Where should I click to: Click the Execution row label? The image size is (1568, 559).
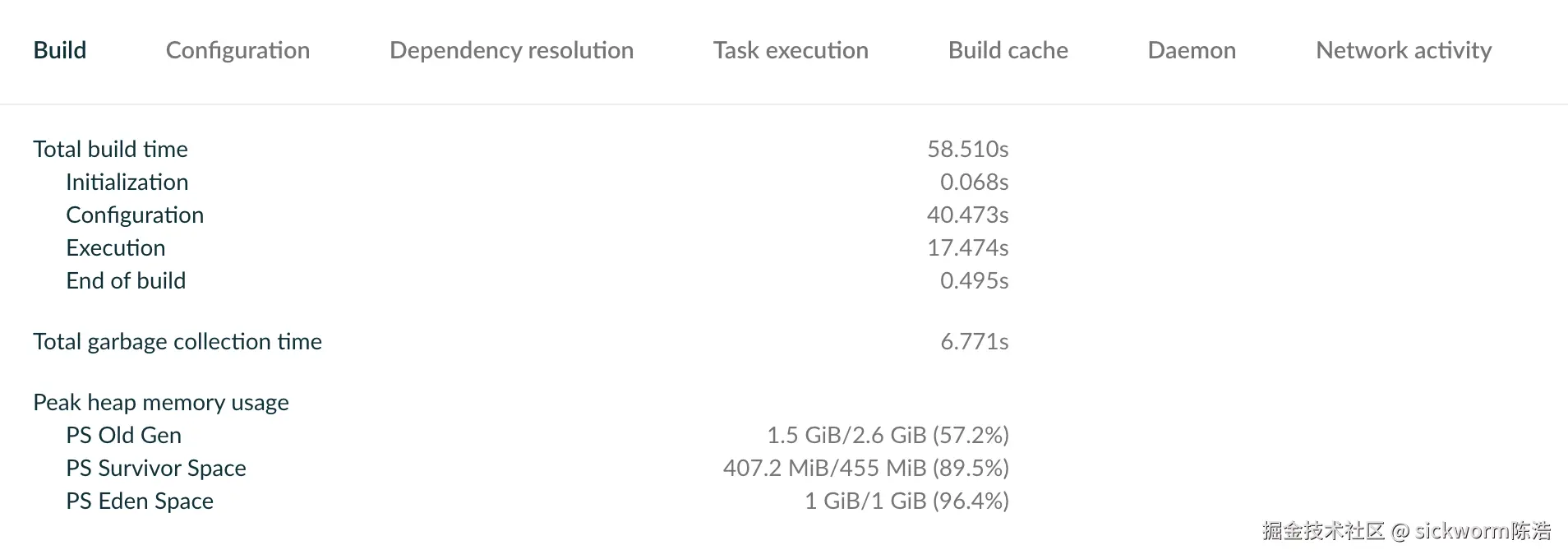pyautogui.click(x=116, y=247)
